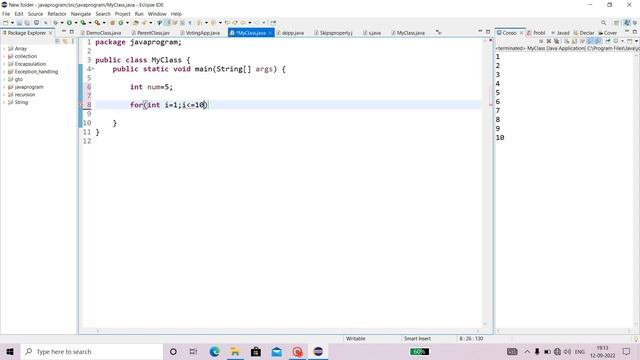Click the Pin Editor icon in toolbar

click(x=273, y=23)
